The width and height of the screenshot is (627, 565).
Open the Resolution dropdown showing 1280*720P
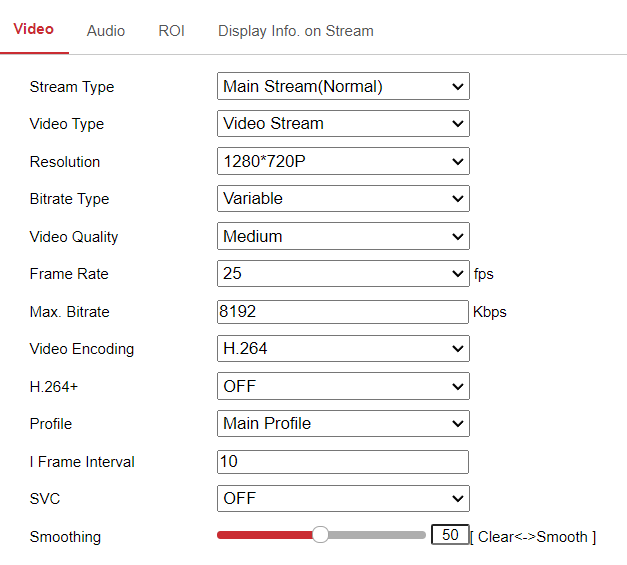click(343, 161)
